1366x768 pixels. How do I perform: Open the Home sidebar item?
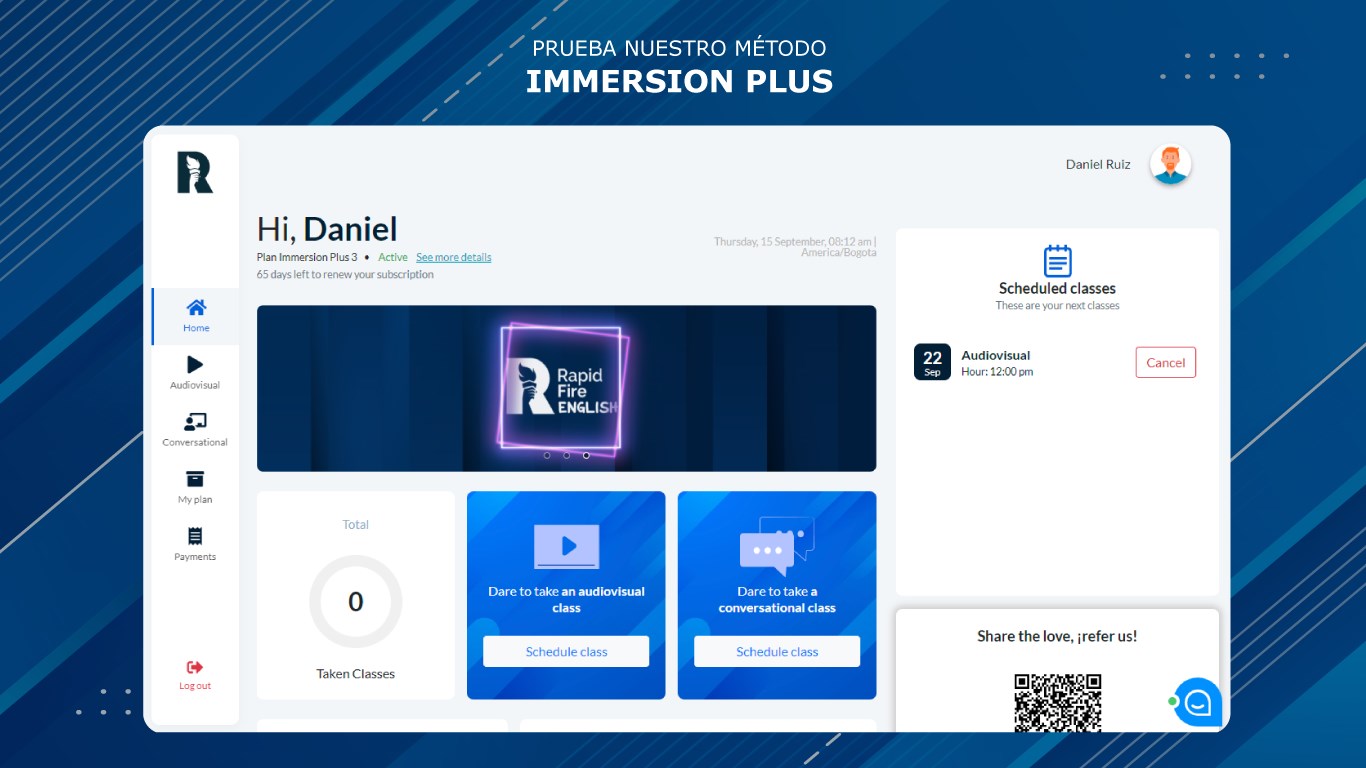click(196, 316)
